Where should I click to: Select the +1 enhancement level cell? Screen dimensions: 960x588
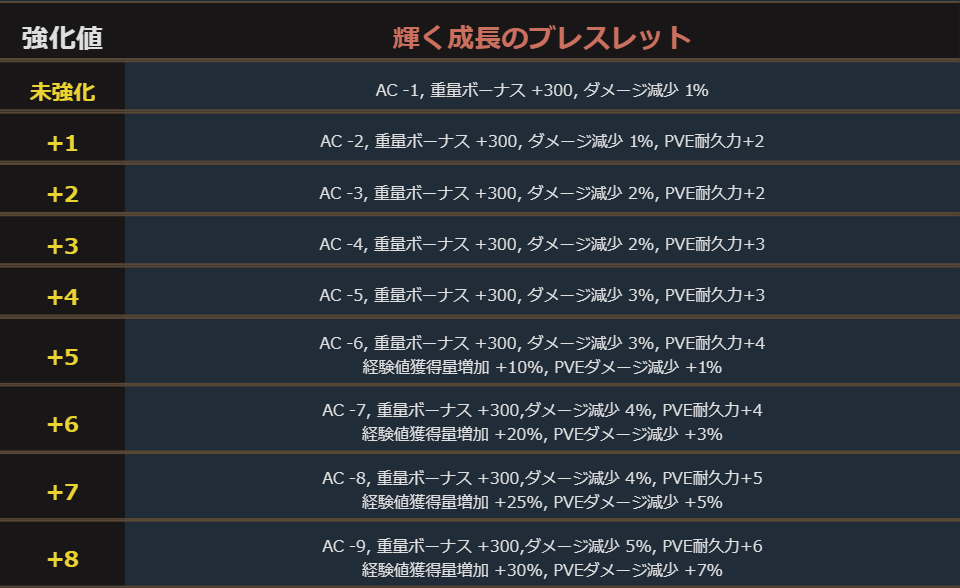62,143
